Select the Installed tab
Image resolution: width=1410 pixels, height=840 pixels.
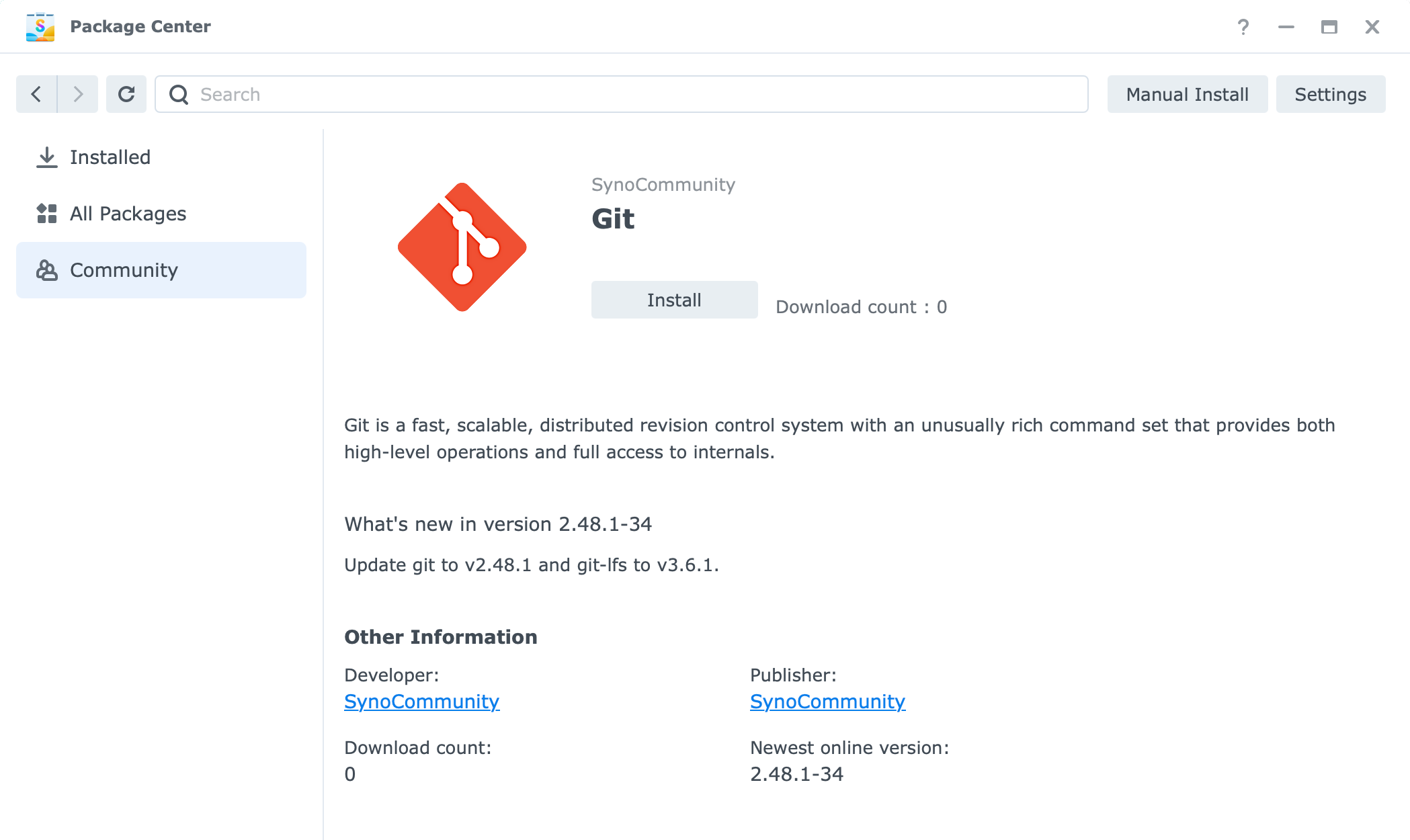coord(109,157)
